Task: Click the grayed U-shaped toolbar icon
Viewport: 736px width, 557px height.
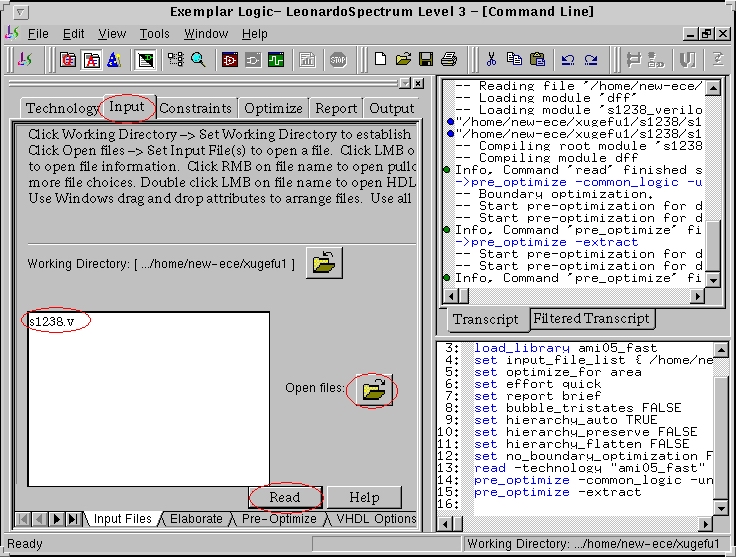Action: (687, 60)
